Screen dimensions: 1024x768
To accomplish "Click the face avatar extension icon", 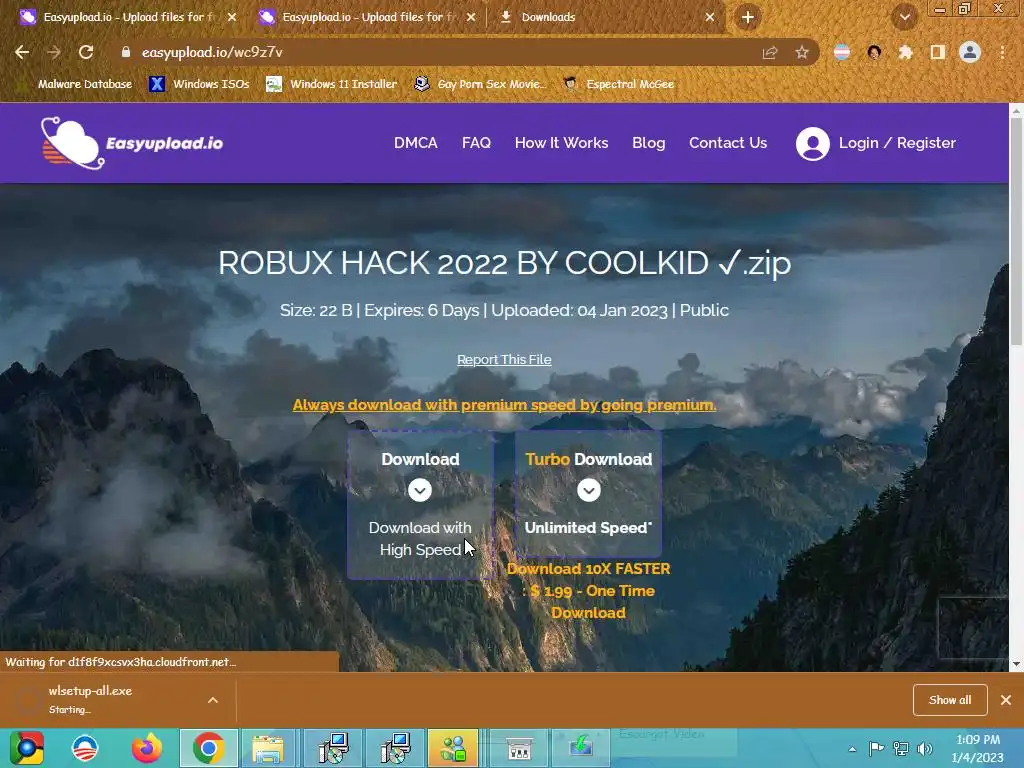I will tap(874, 52).
